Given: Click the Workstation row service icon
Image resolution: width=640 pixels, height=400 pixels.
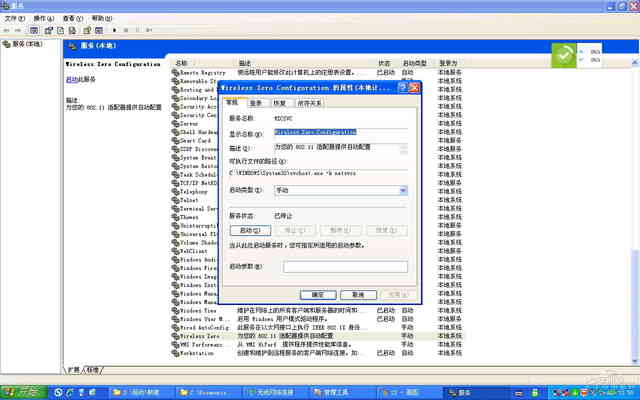Looking at the screenshot, I should point(176,353).
